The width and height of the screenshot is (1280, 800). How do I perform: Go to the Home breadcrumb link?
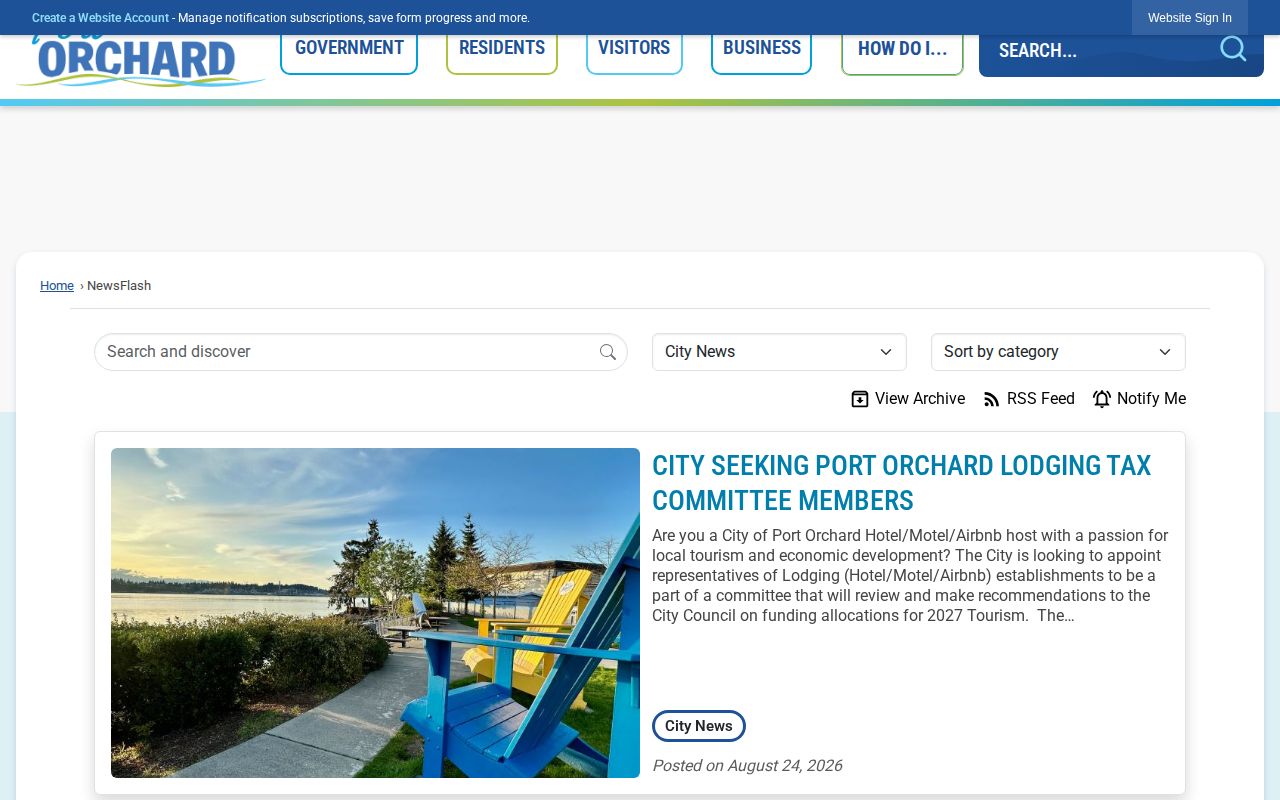coord(57,286)
